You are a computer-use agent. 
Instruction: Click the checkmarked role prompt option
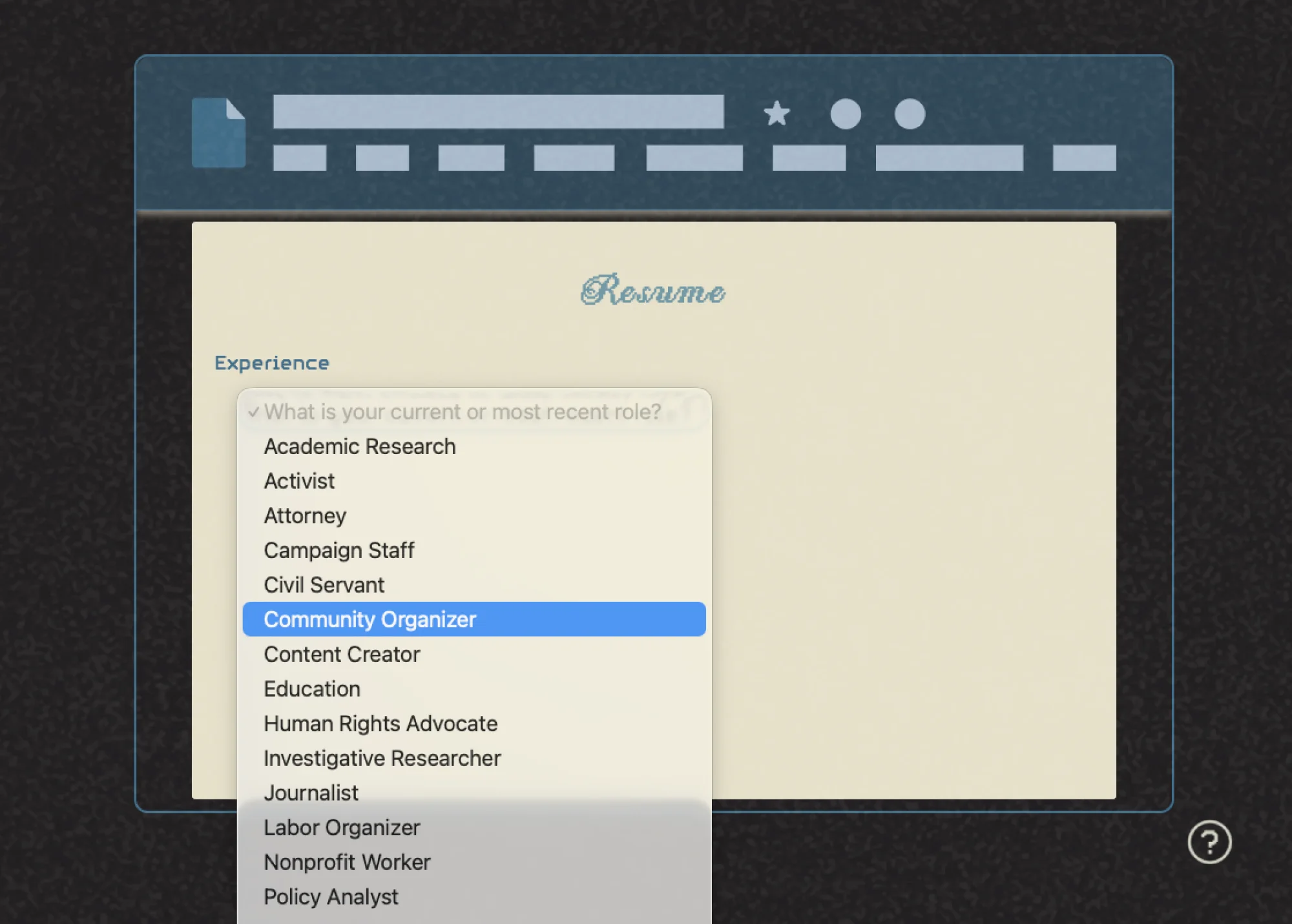pyautogui.click(x=461, y=412)
